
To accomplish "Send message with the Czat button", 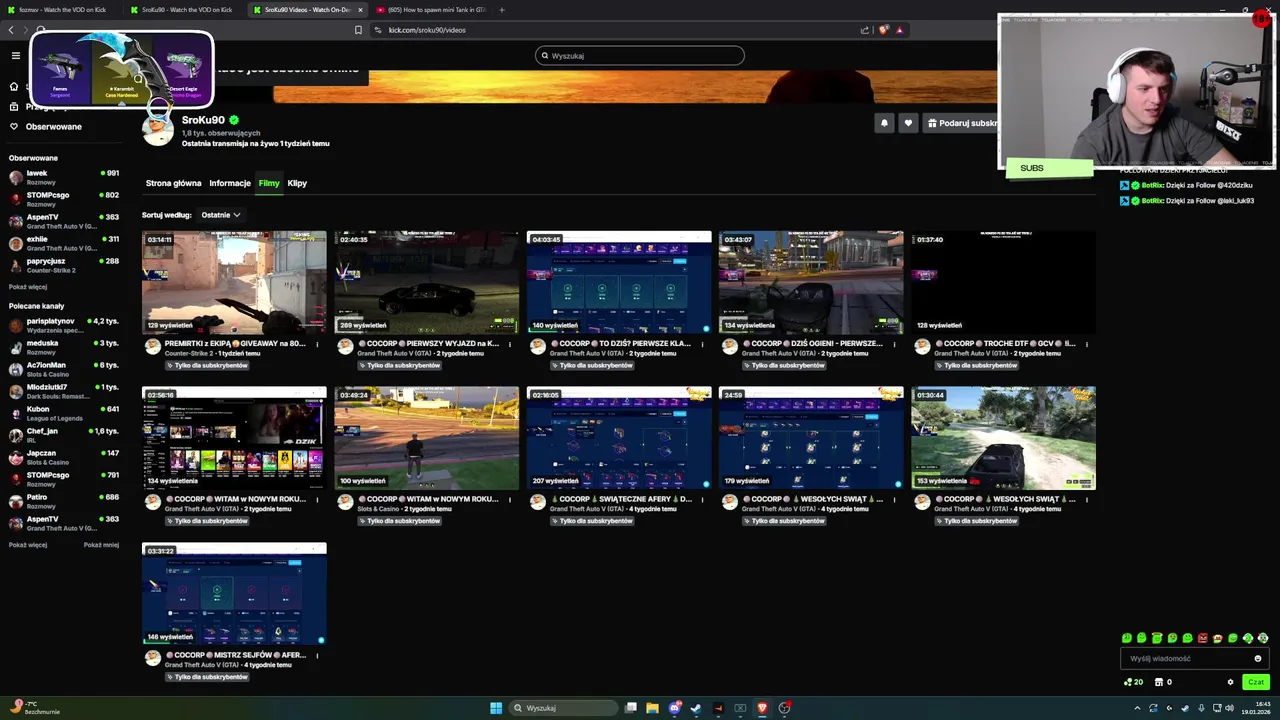I will (1256, 682).
